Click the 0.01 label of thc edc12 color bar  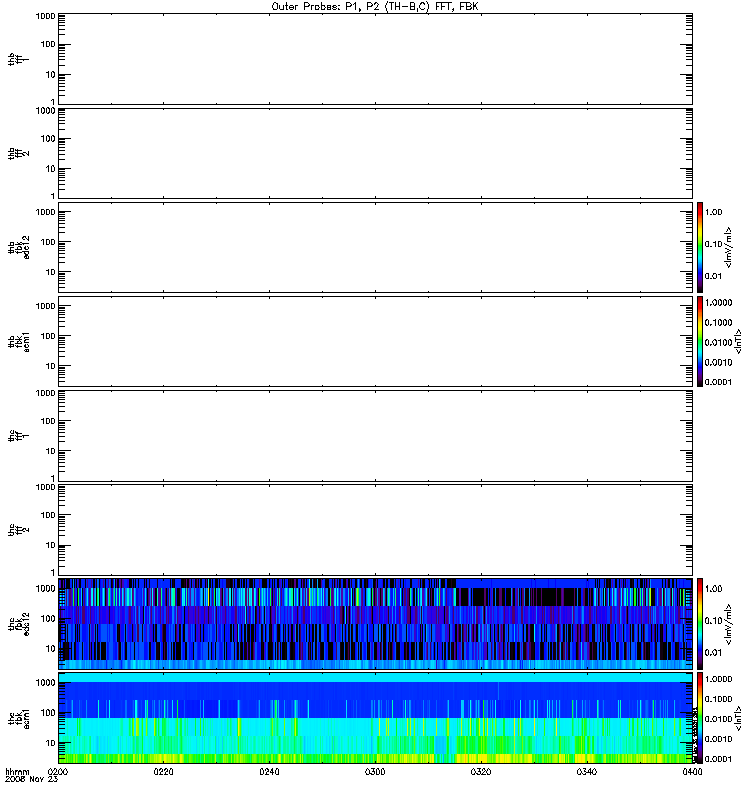click(x=713, y=653)
